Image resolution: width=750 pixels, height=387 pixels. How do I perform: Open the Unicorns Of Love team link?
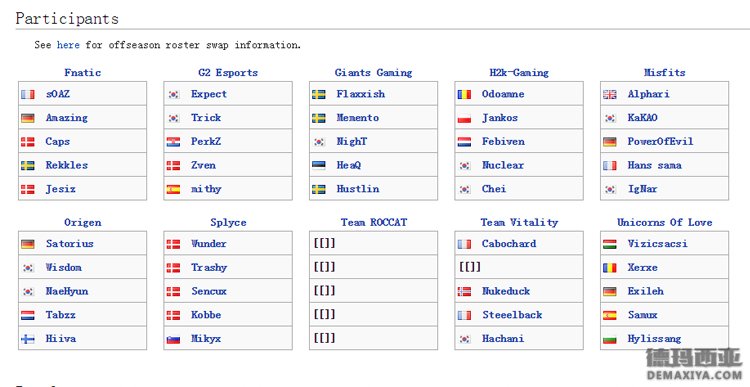[x=664, y=222]
